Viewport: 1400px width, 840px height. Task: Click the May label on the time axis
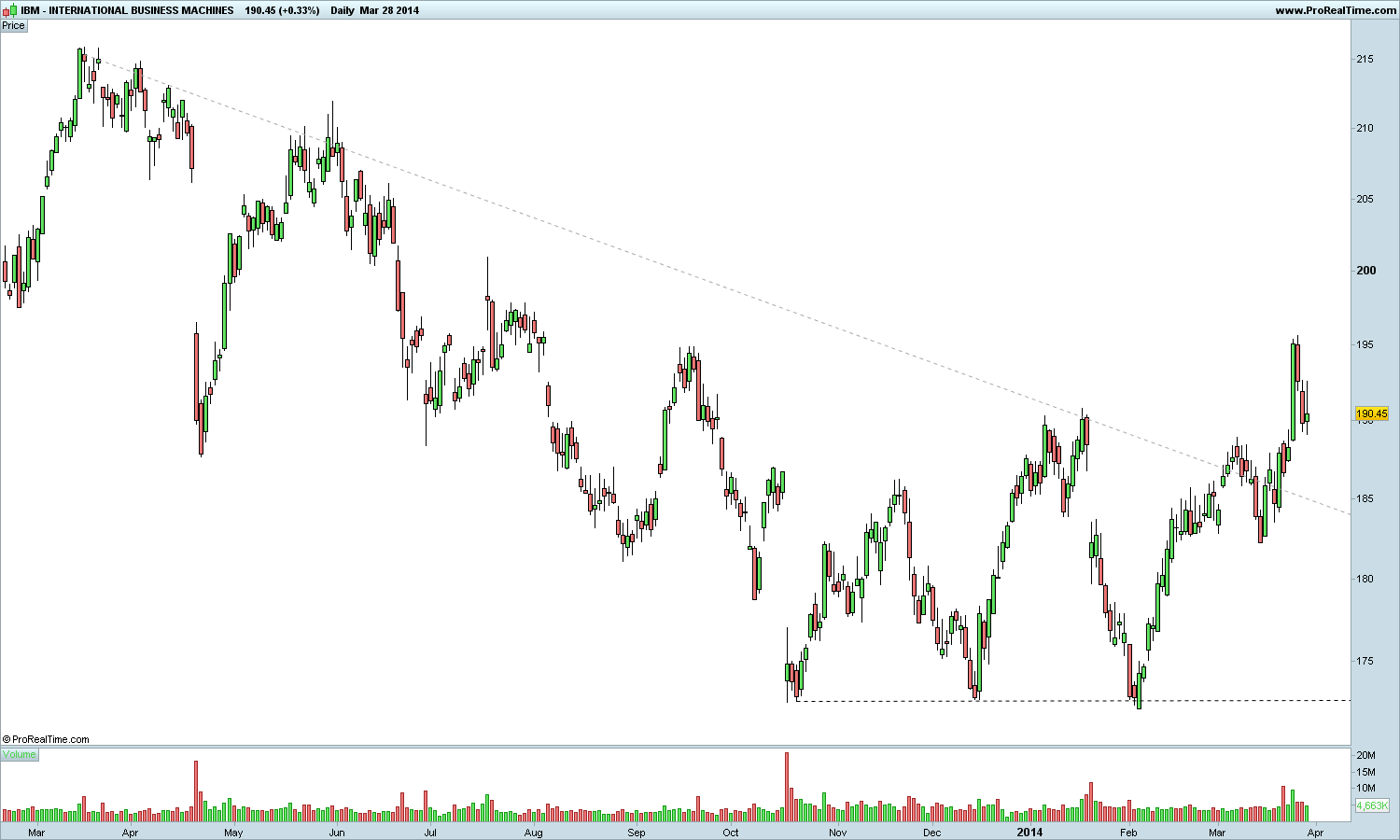(x=233, y=832)
